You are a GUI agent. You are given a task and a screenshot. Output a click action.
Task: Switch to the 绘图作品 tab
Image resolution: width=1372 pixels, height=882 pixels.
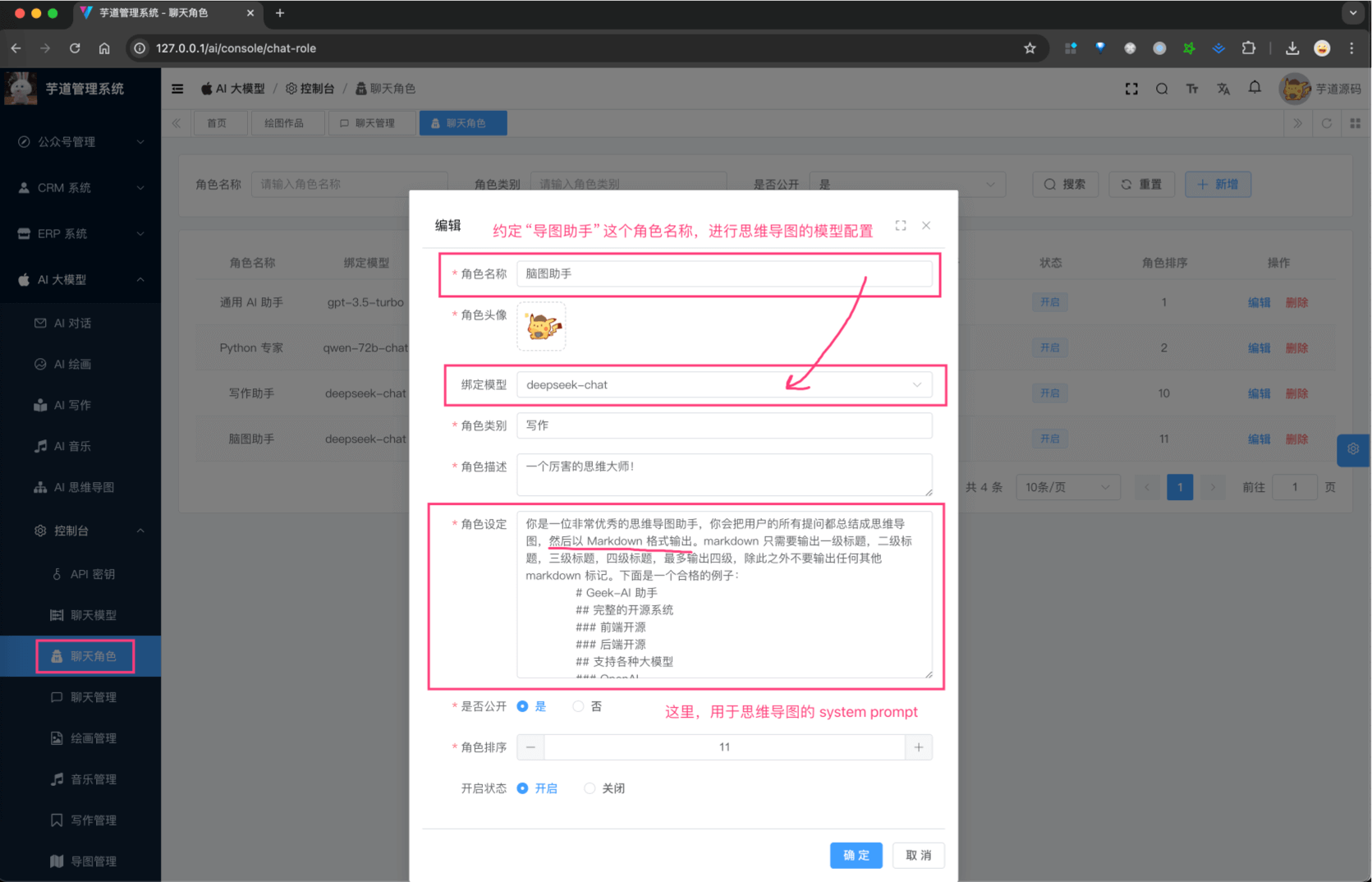pyautogui.click(x=287, y=122)
